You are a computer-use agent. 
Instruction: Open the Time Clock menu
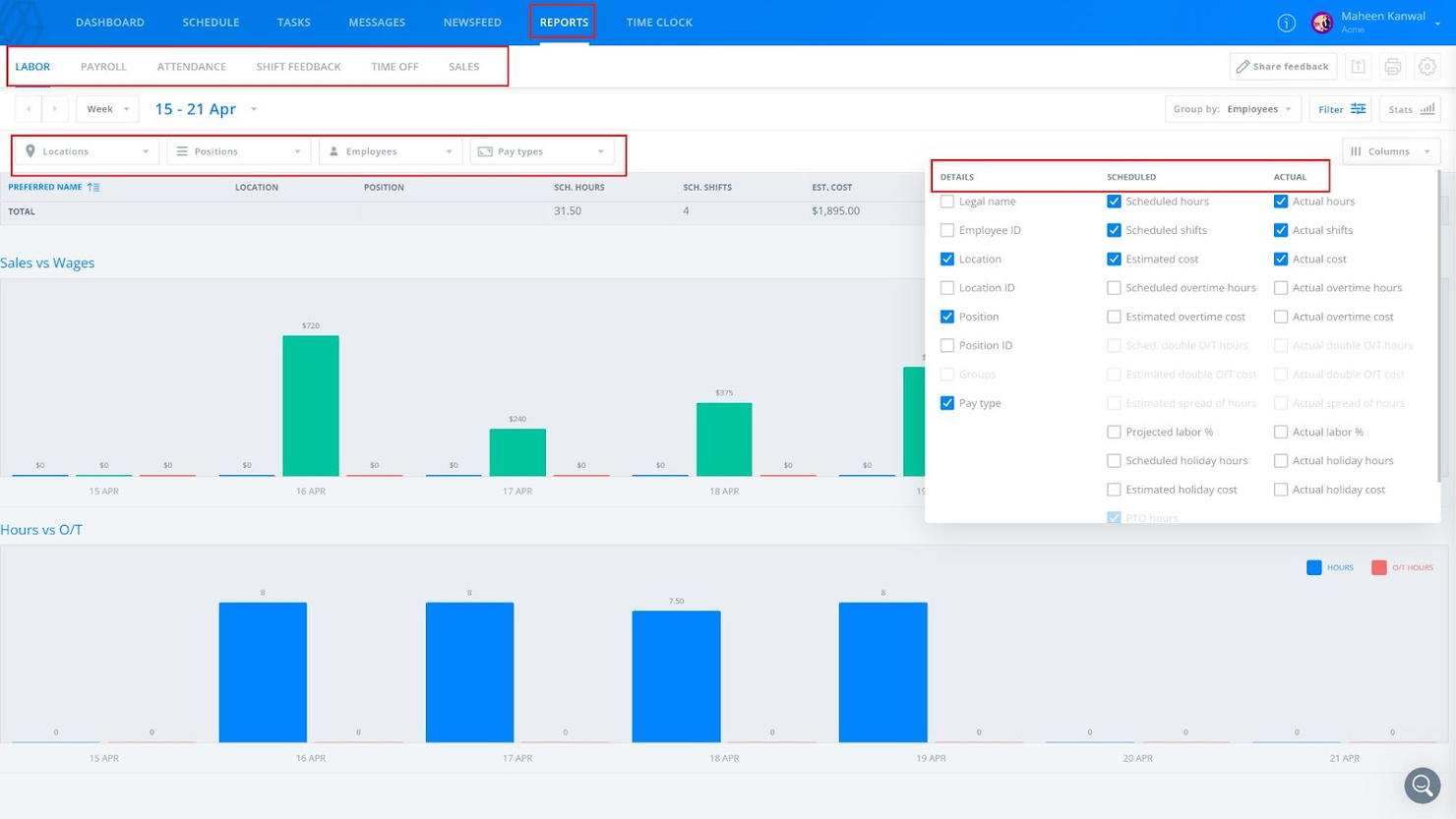pos(659,23)
